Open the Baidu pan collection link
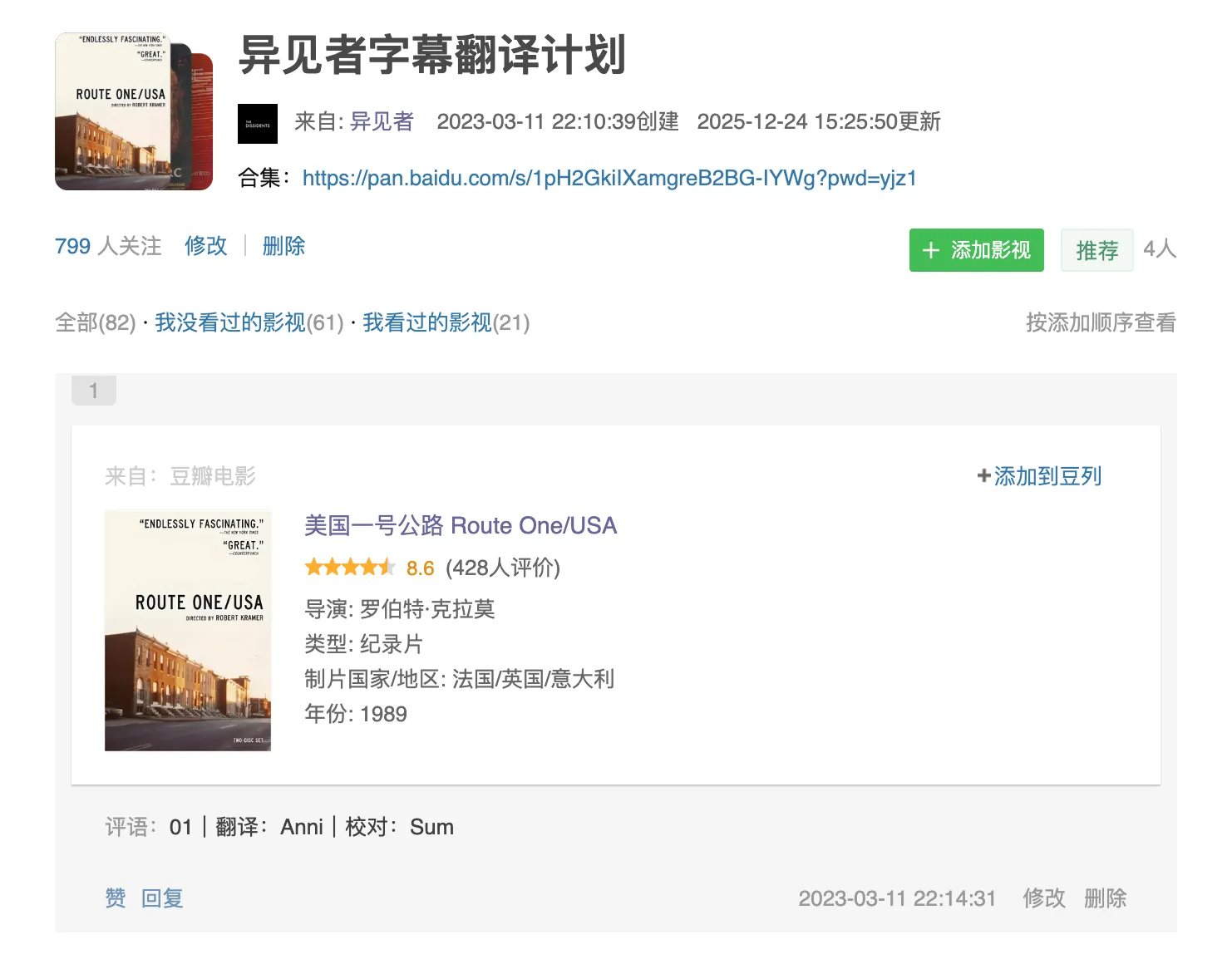The image size is (1232, 964). 609,179
